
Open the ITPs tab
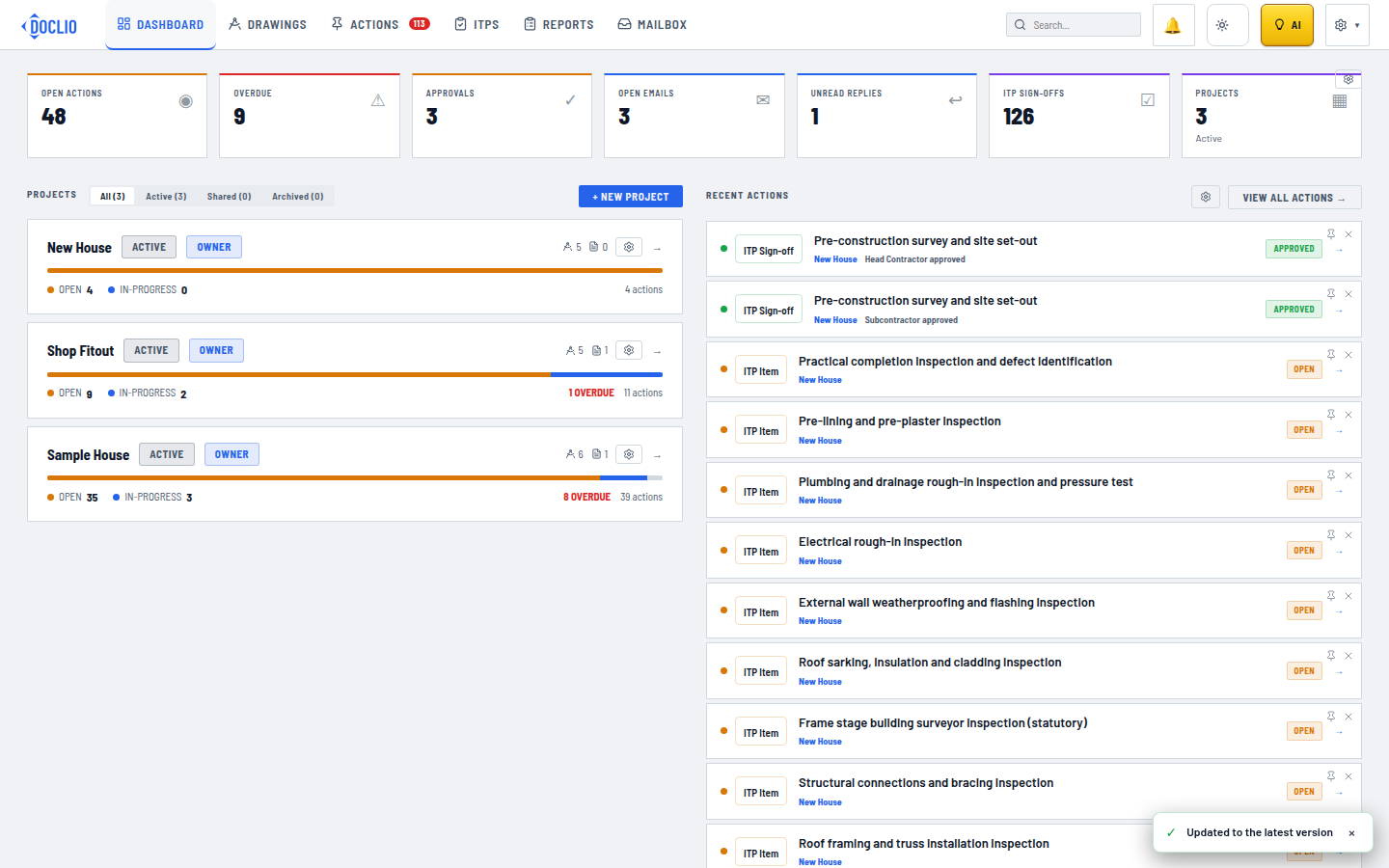(477, 24)
